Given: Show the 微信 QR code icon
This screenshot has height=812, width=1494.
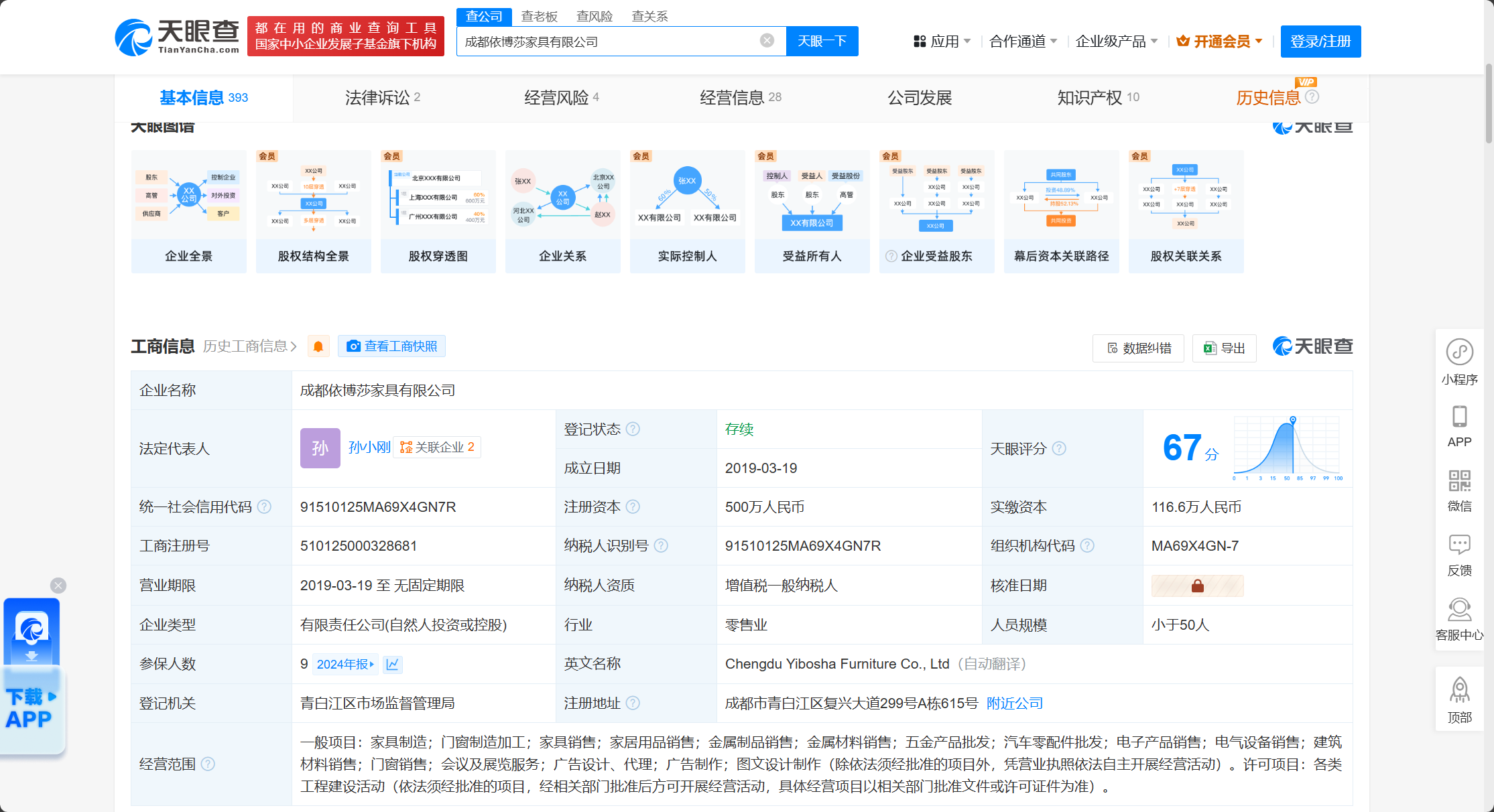Looking at the screenshot, I should pos(1459,480).
